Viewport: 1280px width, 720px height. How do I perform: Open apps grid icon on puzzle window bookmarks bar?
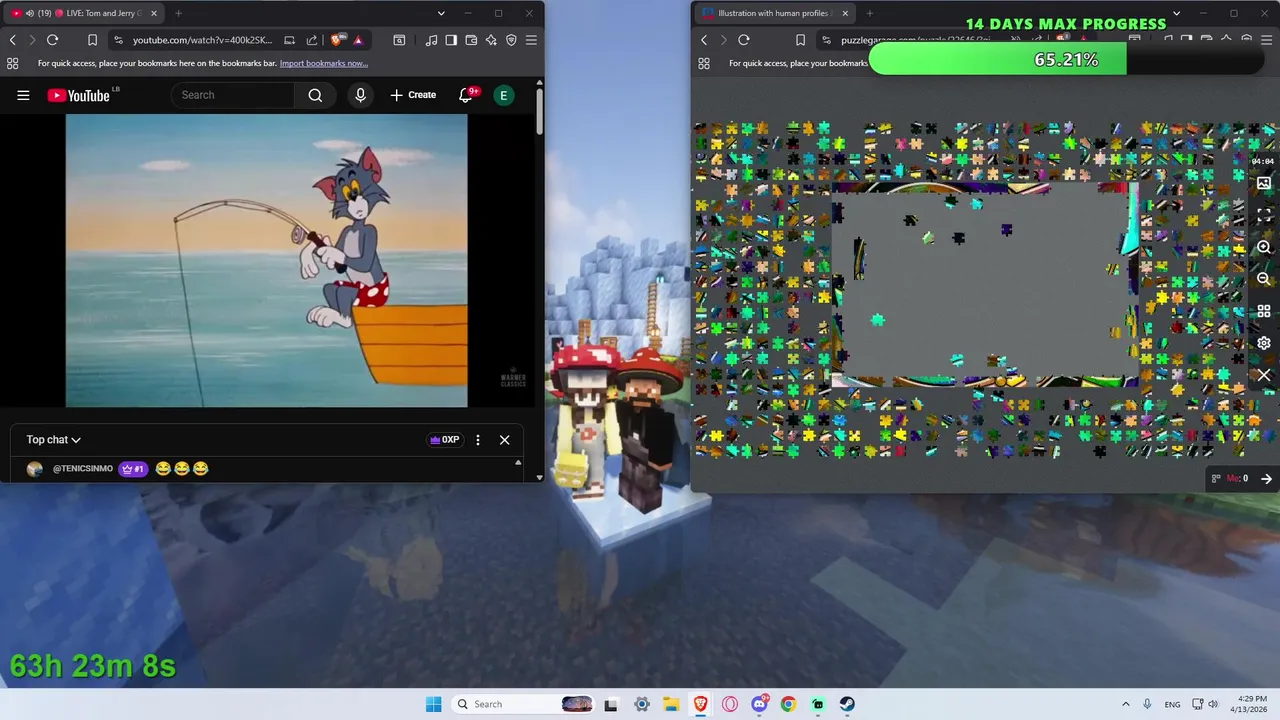tap(704, 63)
